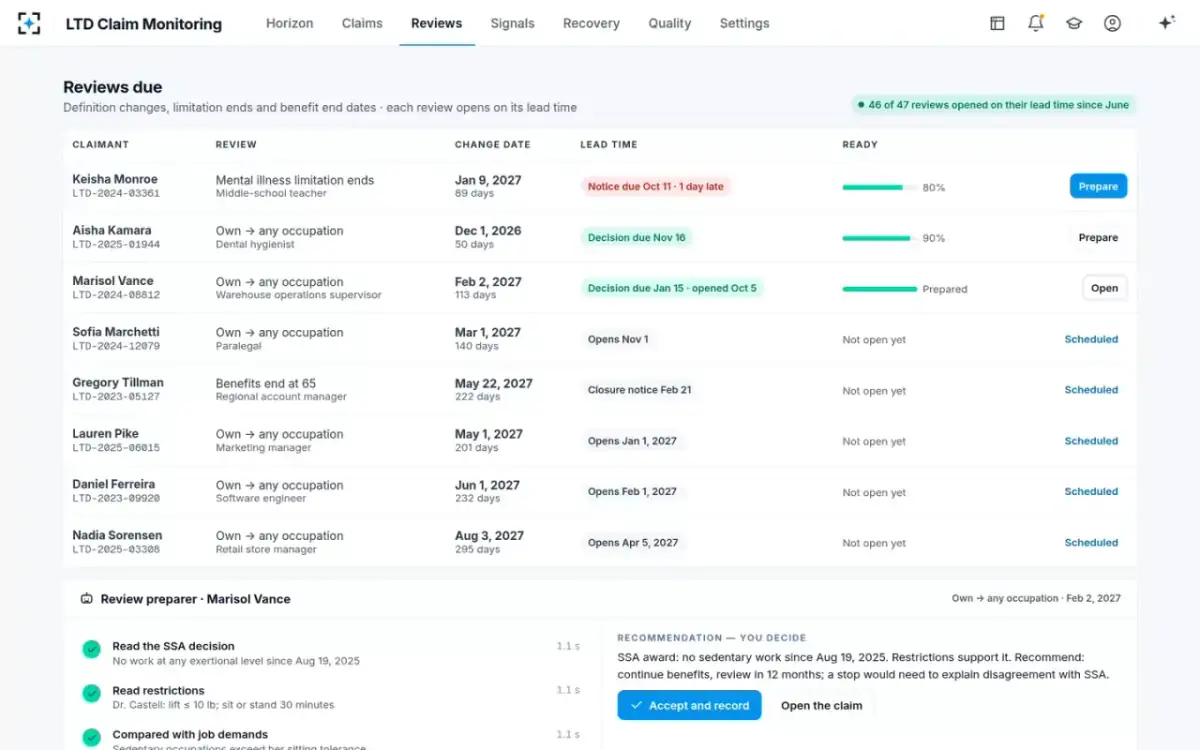Click Prepare for Aisha Kamara
Image resolution: width=1200 pixels, height=750 pixels.
1098,238
